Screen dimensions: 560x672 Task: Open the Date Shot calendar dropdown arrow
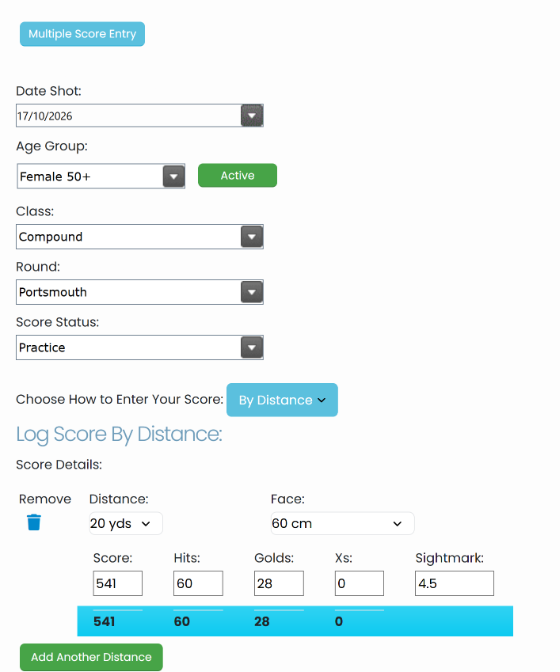[x=252, y=116]
